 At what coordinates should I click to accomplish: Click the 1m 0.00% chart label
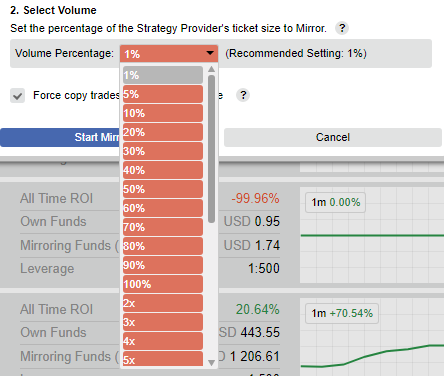[336, 202]
